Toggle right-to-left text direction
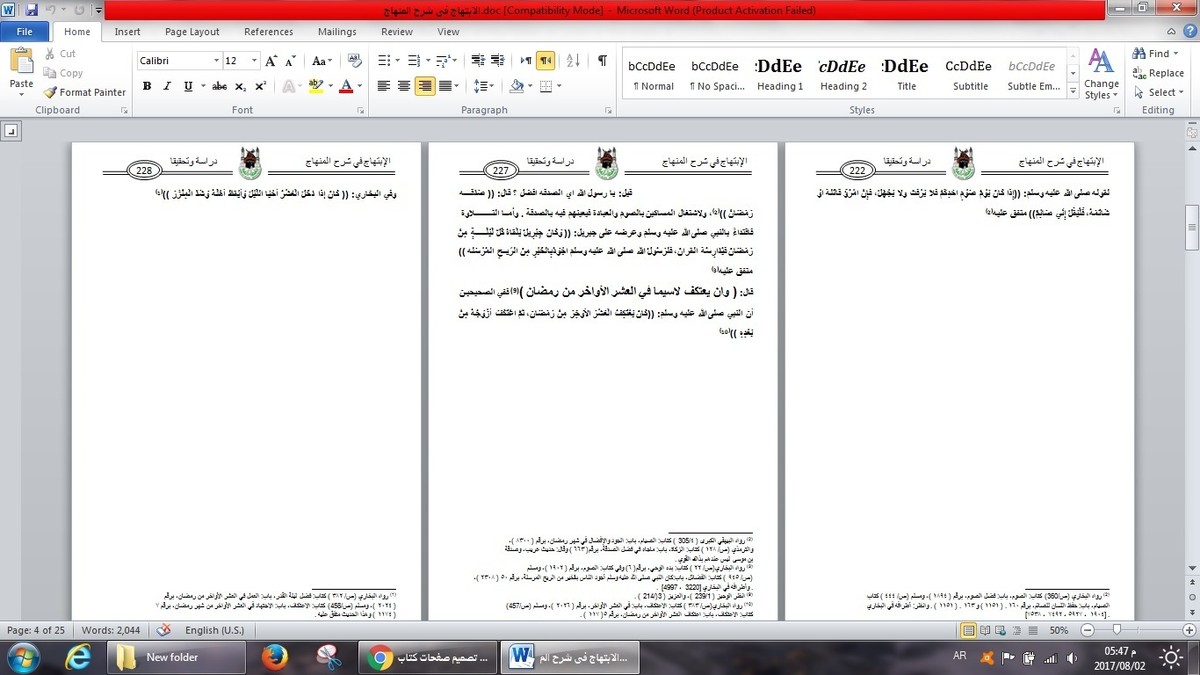Screen dimensions: 1200x675 pos(545,61)
